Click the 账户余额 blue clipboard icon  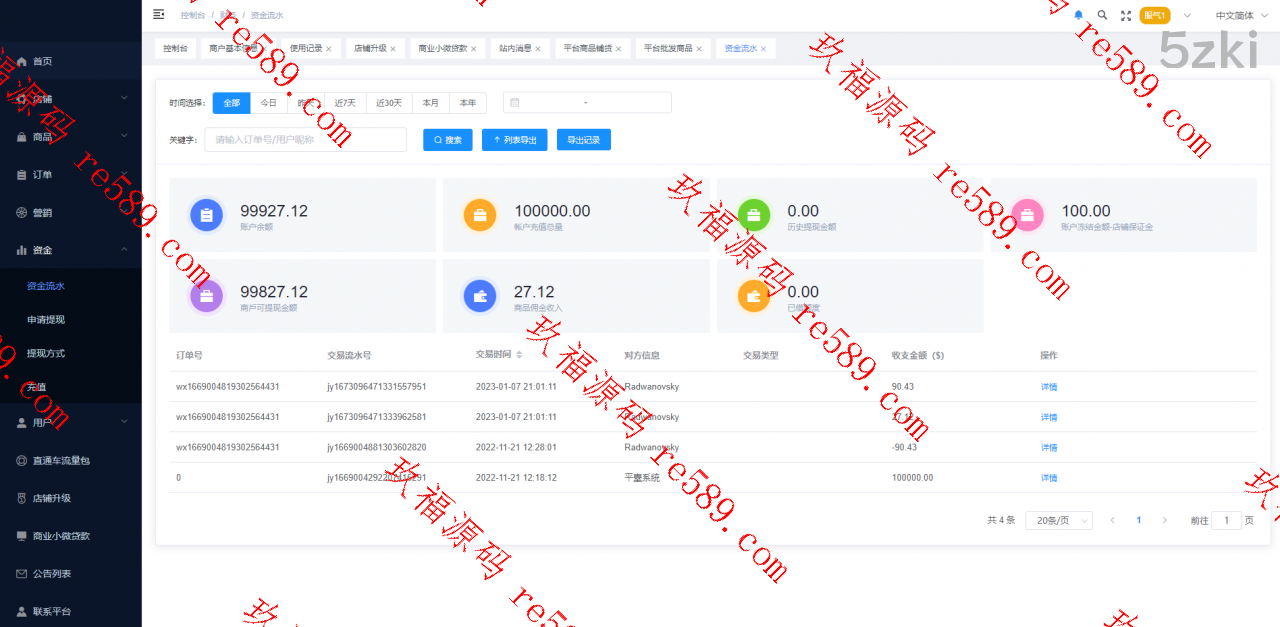coord(206,215)
